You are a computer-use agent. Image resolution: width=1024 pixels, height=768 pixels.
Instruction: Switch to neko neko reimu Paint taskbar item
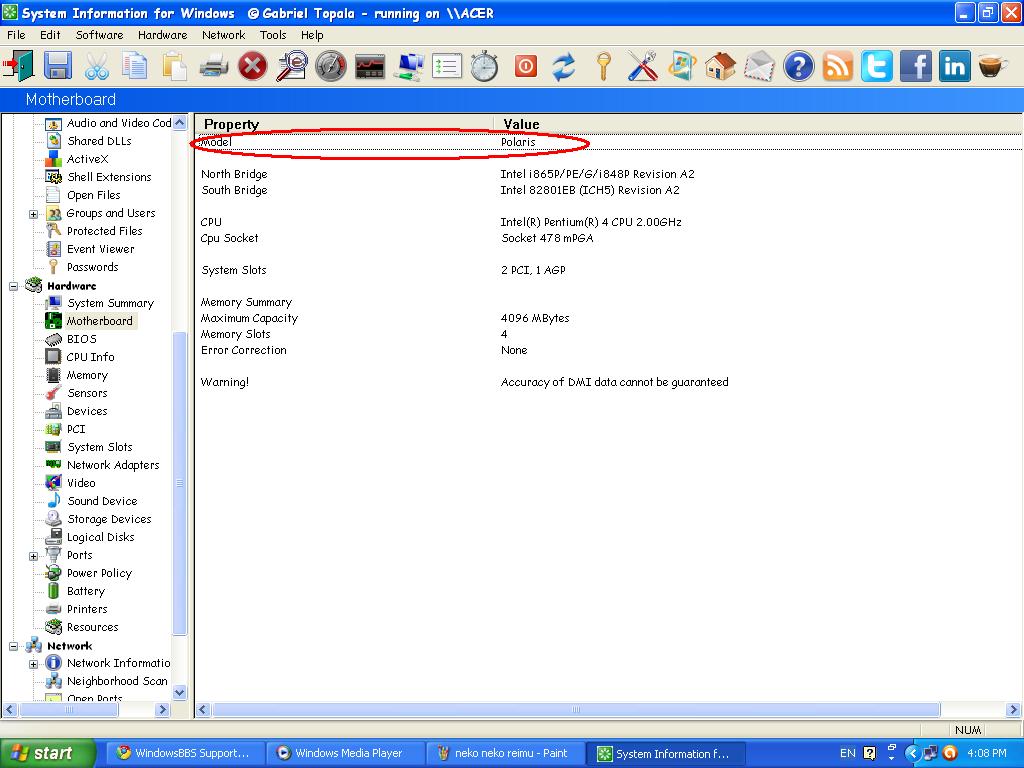click(x=507, y=754)
